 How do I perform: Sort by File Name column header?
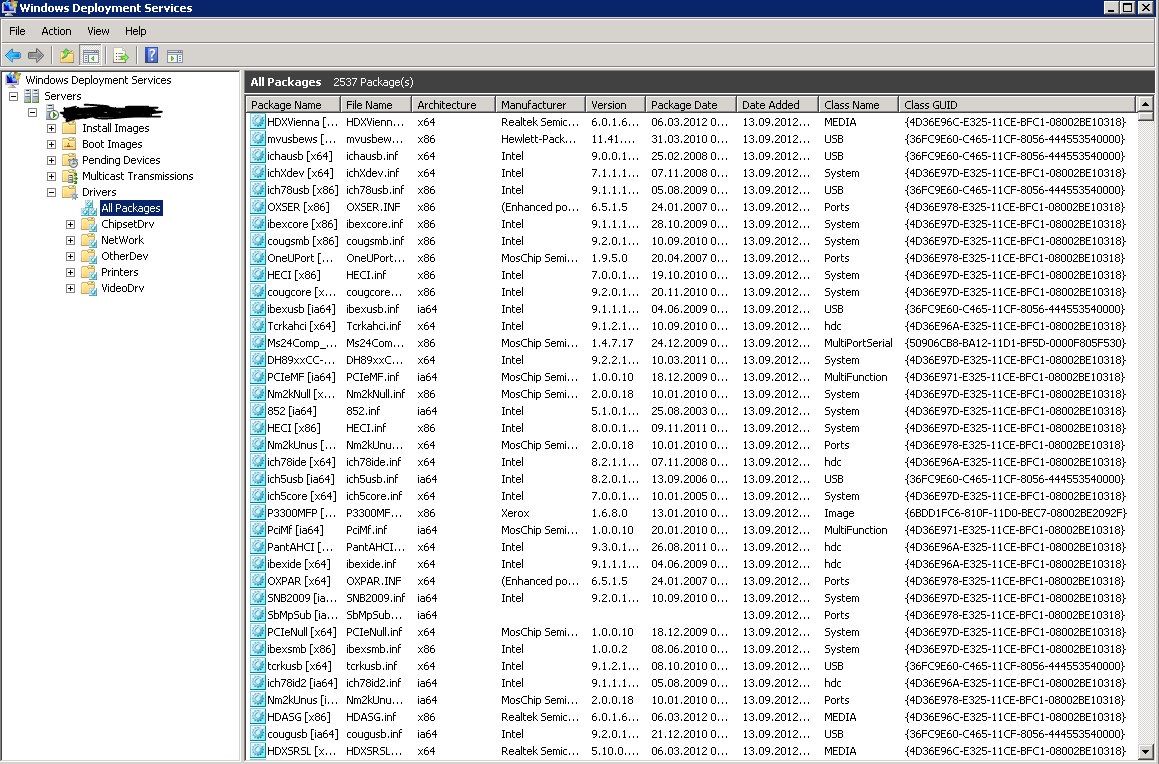[375, 105]
